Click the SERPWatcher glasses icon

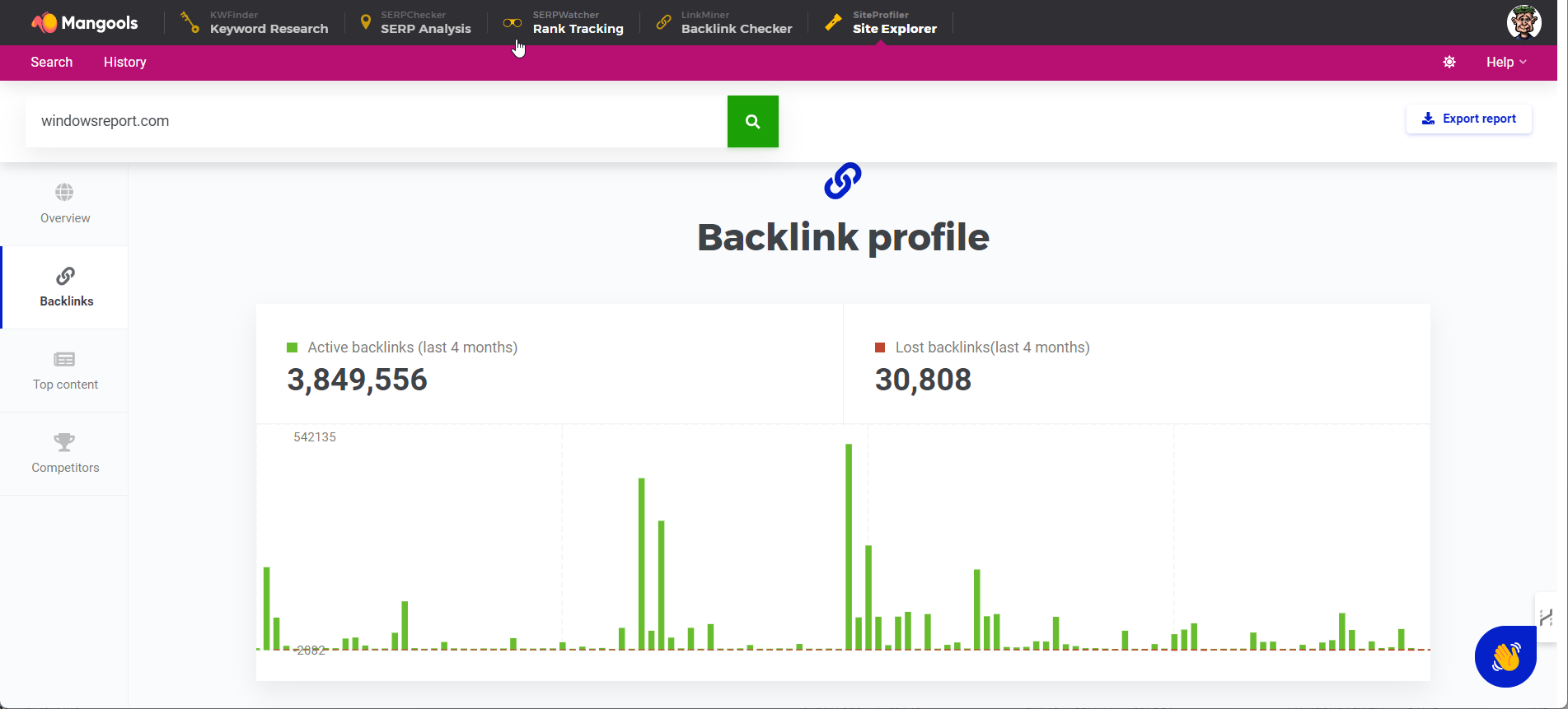(x=513, y=23)
